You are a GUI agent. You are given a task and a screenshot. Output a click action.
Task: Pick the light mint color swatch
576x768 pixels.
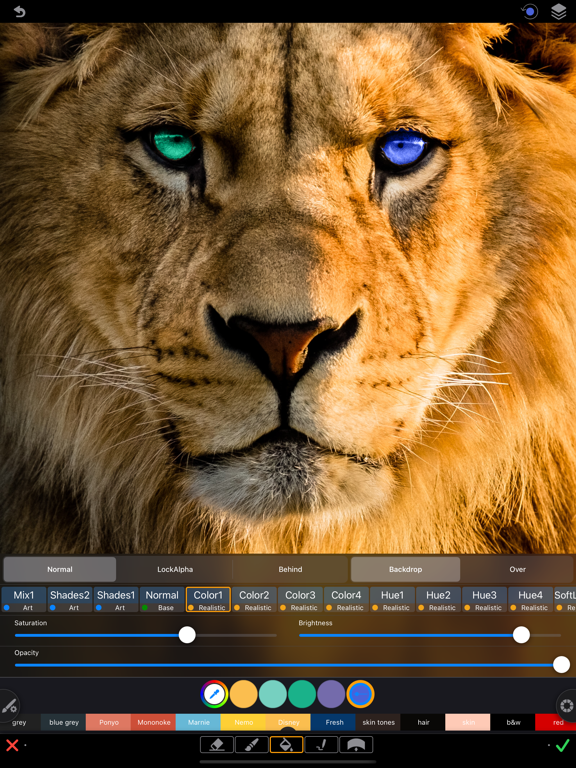click(x=272, y=694)
